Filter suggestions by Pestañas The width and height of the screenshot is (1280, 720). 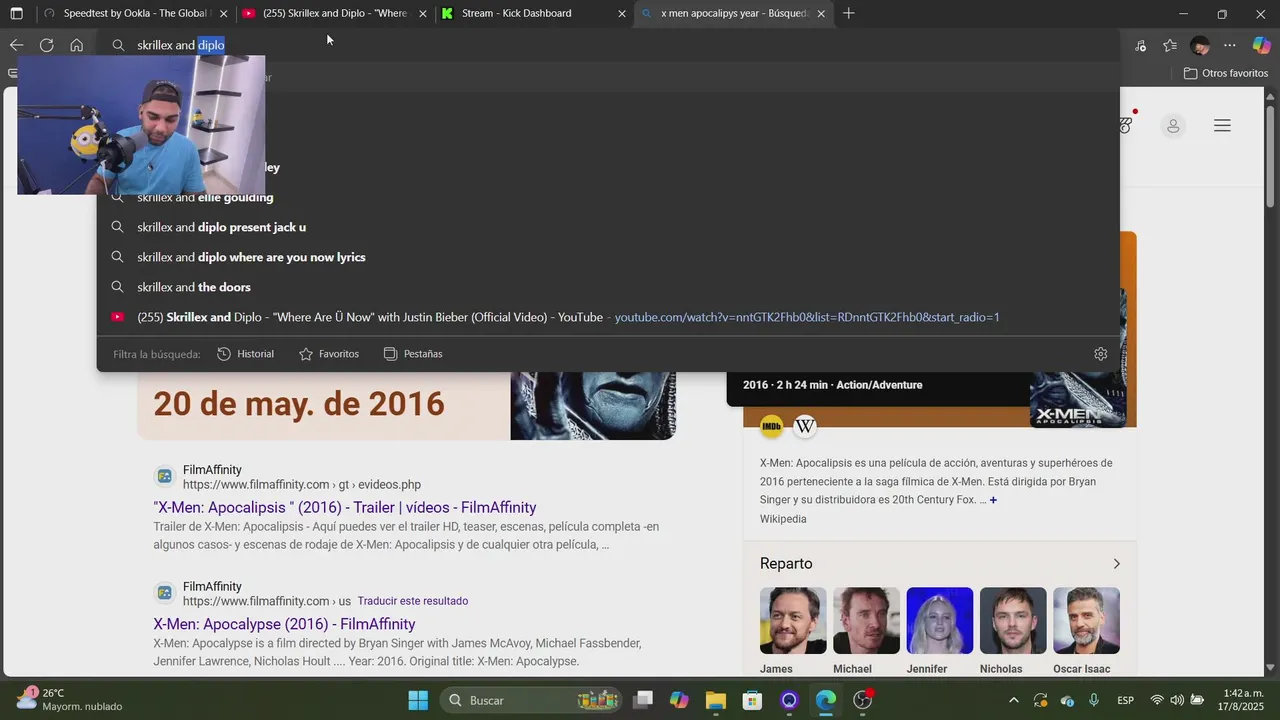413,354
